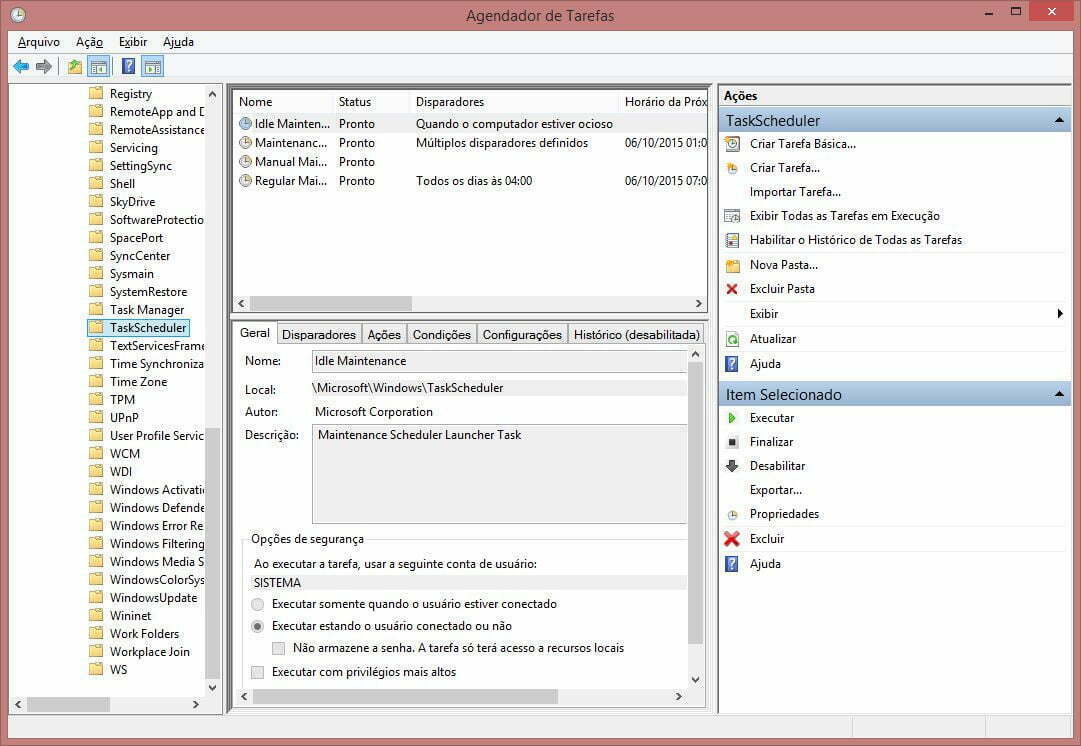Click the folder tree vertical scrollbar thumb
1081x746 pixels.
(x=213, y=552)
